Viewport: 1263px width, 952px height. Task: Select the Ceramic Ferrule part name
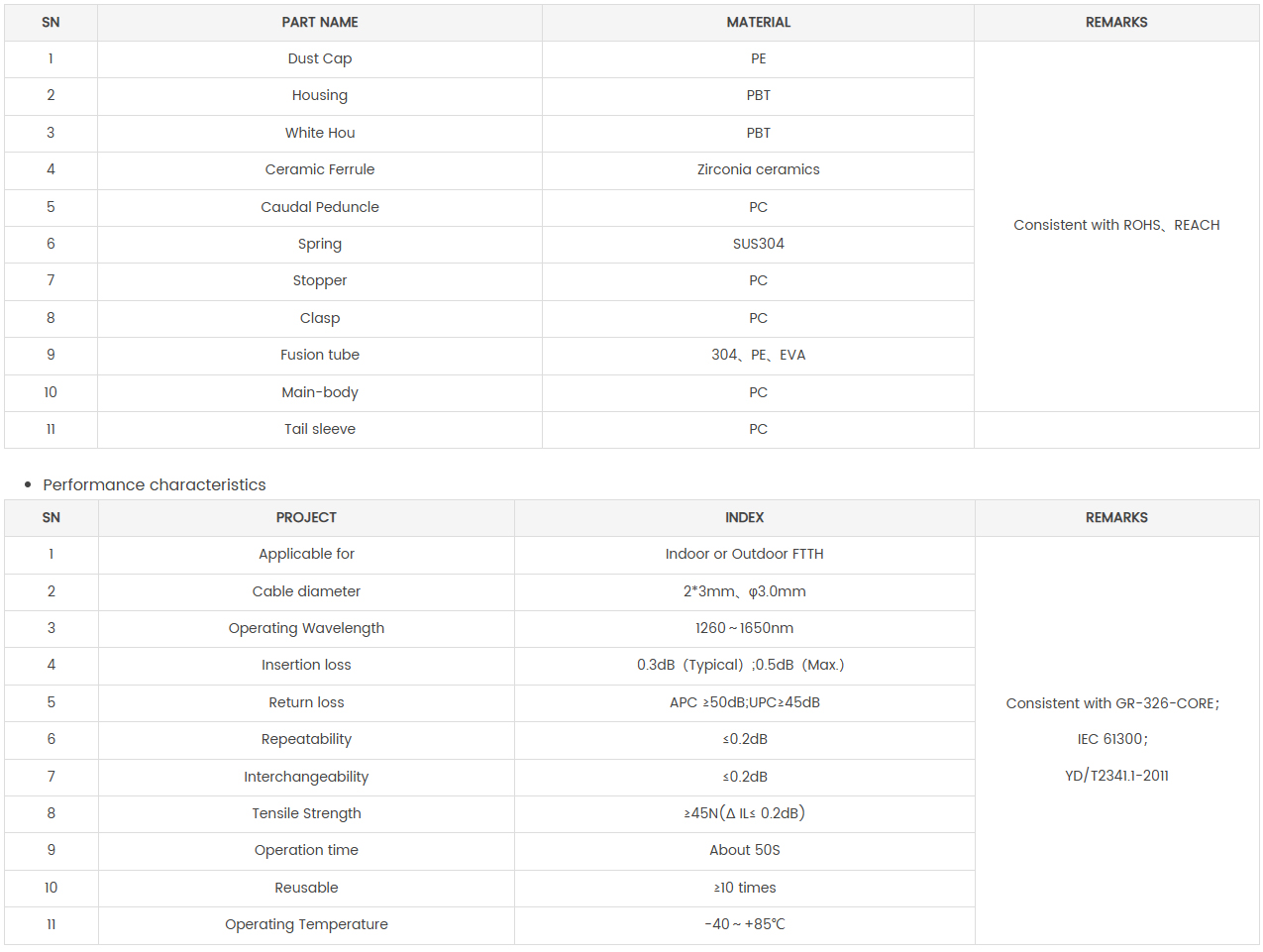[320, 169]
